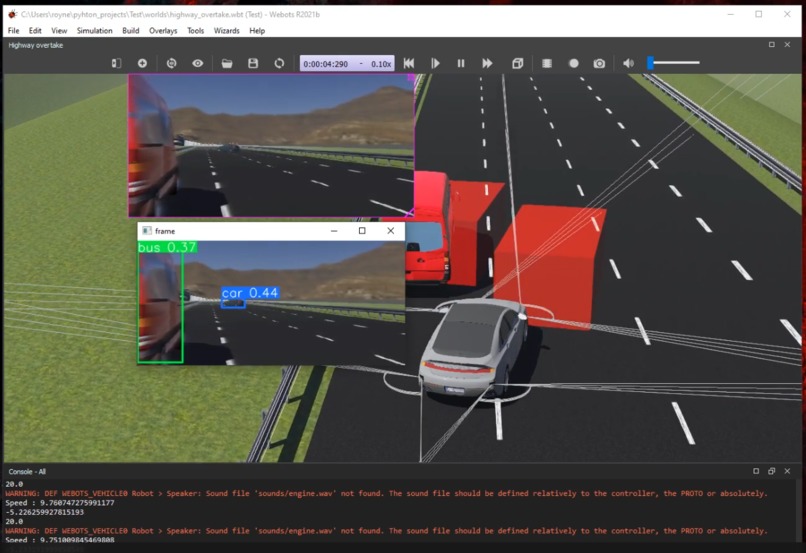Image resolution: width=806 pixels, height=553 pixels.
Task: Click the 'frame' window title bar
Action: point(271,231)
